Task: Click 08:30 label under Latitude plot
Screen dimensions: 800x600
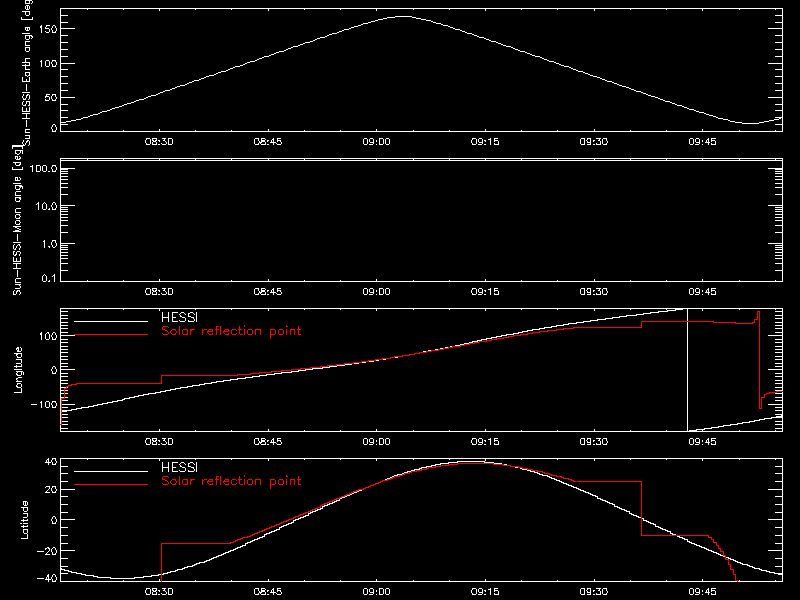Action: (x=159, y=592)
